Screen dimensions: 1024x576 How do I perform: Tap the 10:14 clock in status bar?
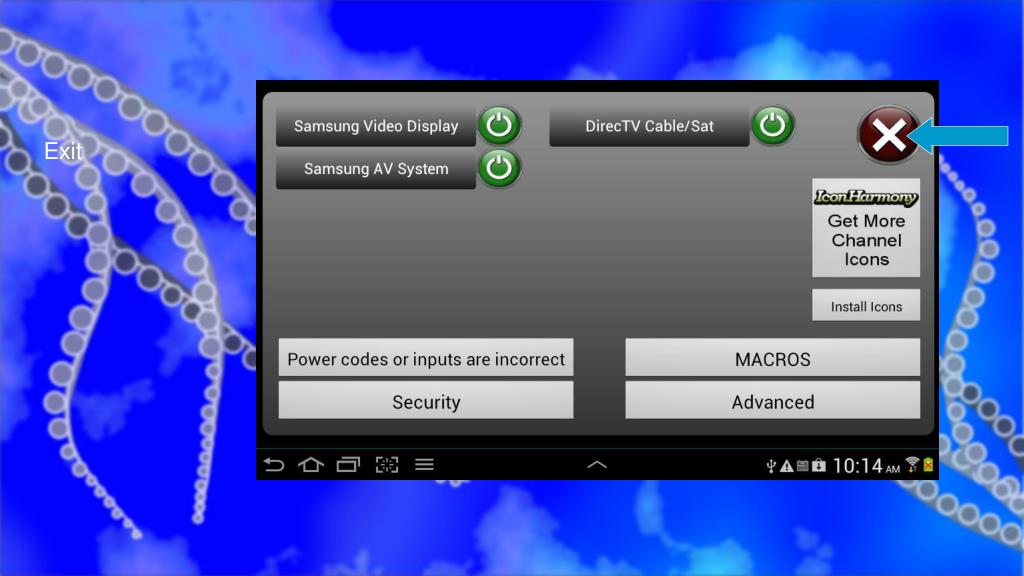point(858,466)
